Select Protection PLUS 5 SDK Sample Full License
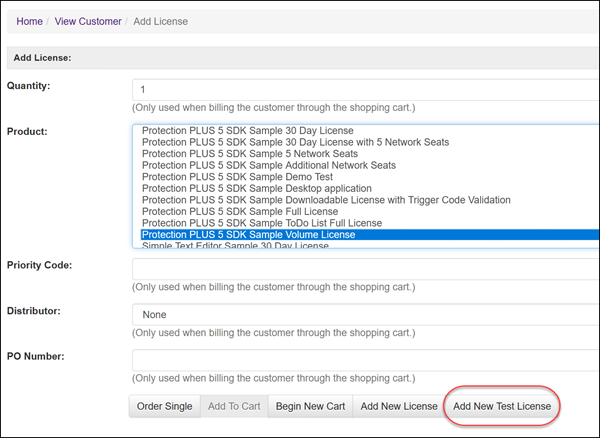Viewport: 600px width, 438px height. (x=370, y=211)
